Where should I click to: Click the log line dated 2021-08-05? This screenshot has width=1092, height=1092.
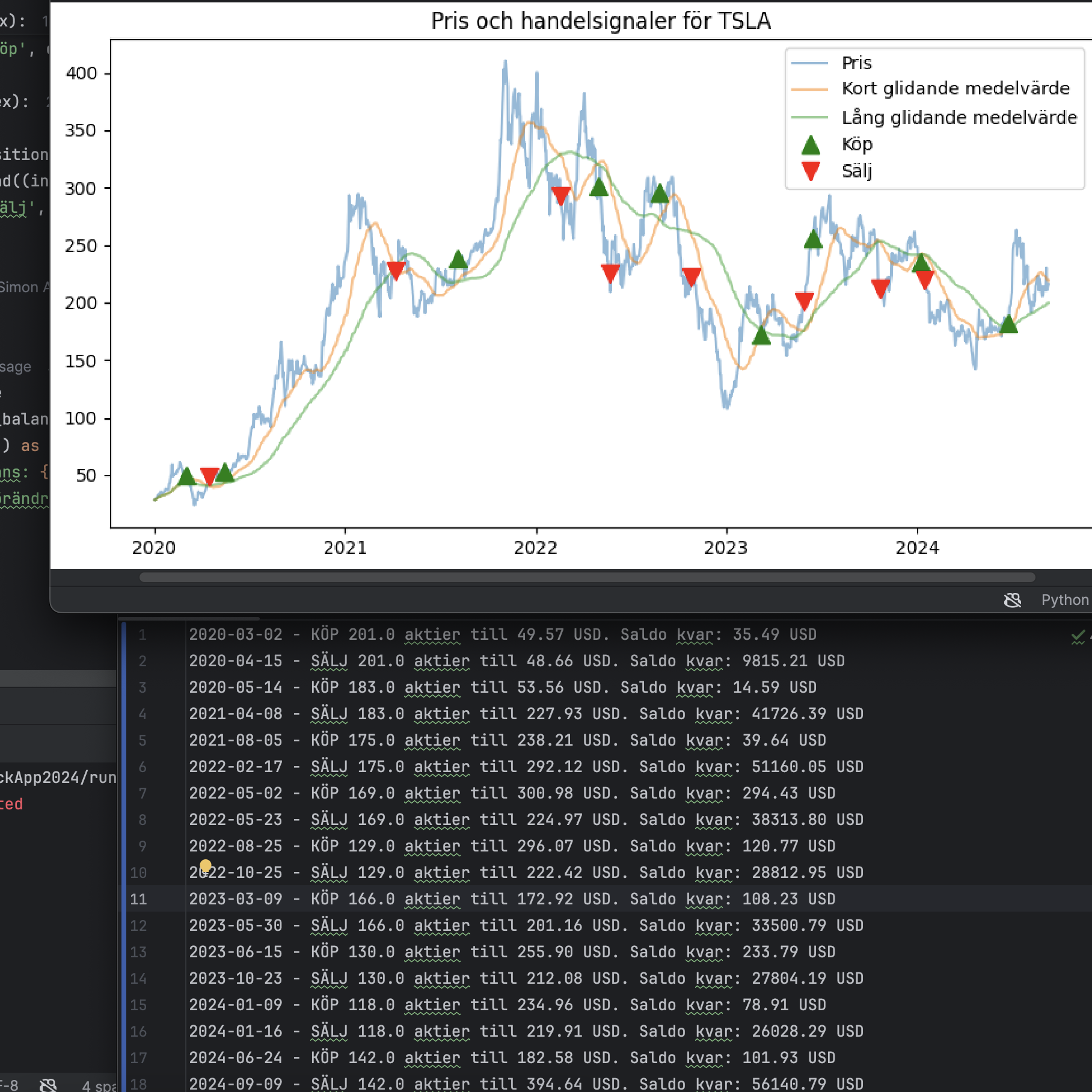[508, 741]
